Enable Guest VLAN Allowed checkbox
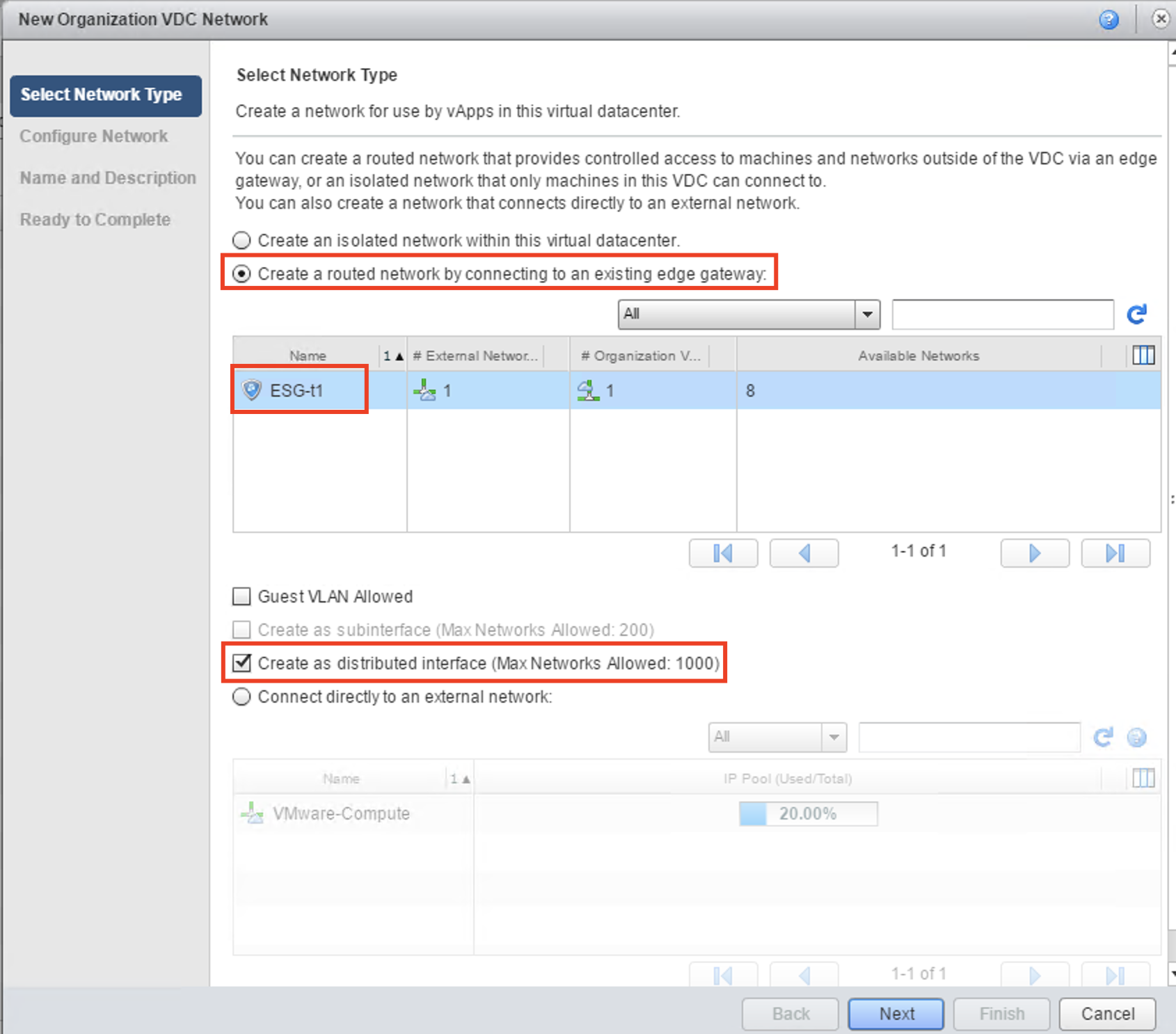 [241, 596]
